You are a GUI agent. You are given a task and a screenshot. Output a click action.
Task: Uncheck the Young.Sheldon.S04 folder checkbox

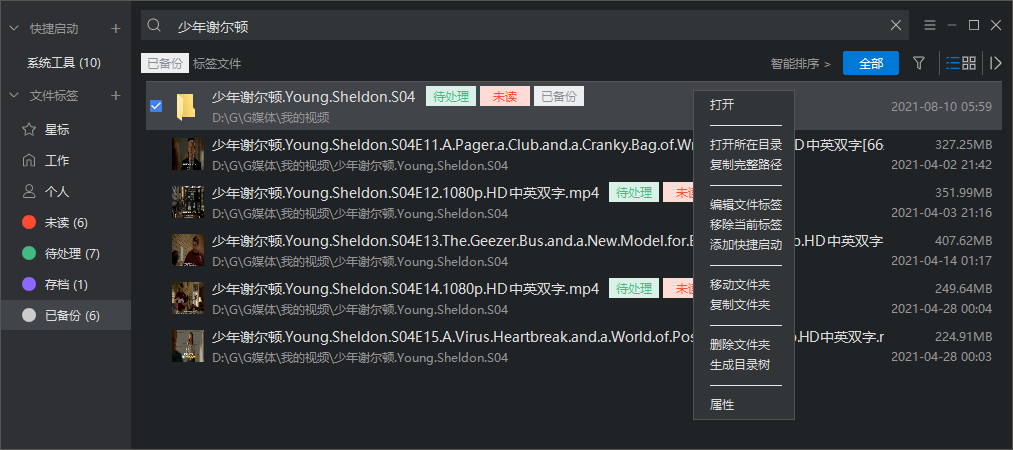pyautogui.click(x=156, y=106)
